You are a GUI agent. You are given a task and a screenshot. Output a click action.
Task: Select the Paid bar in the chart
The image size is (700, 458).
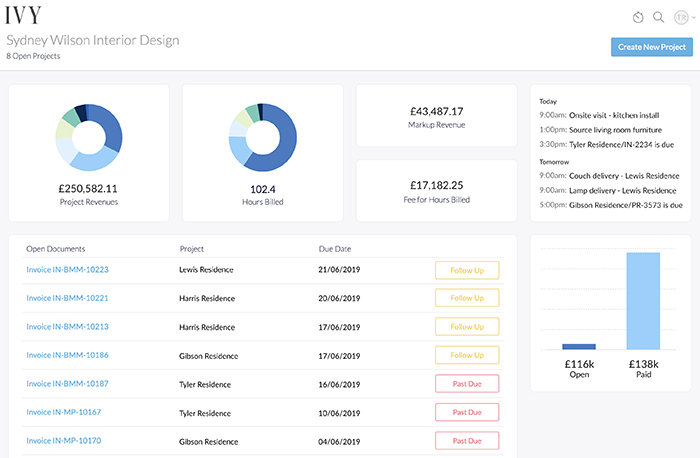point(643,301)
